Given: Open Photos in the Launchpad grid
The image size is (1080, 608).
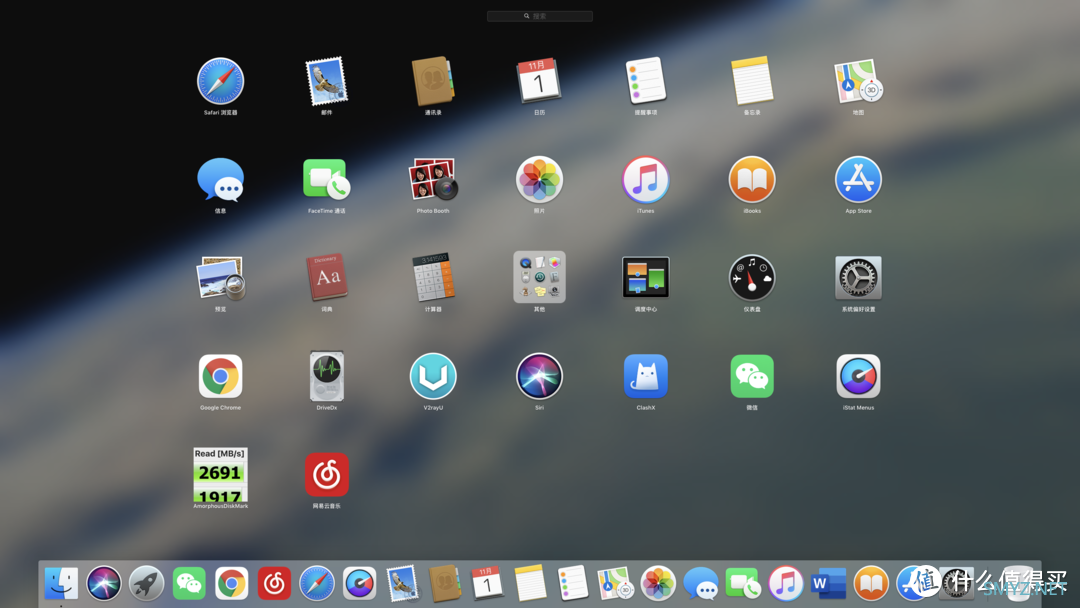Looking at the screenshot, I should click(x=539, y=180).
